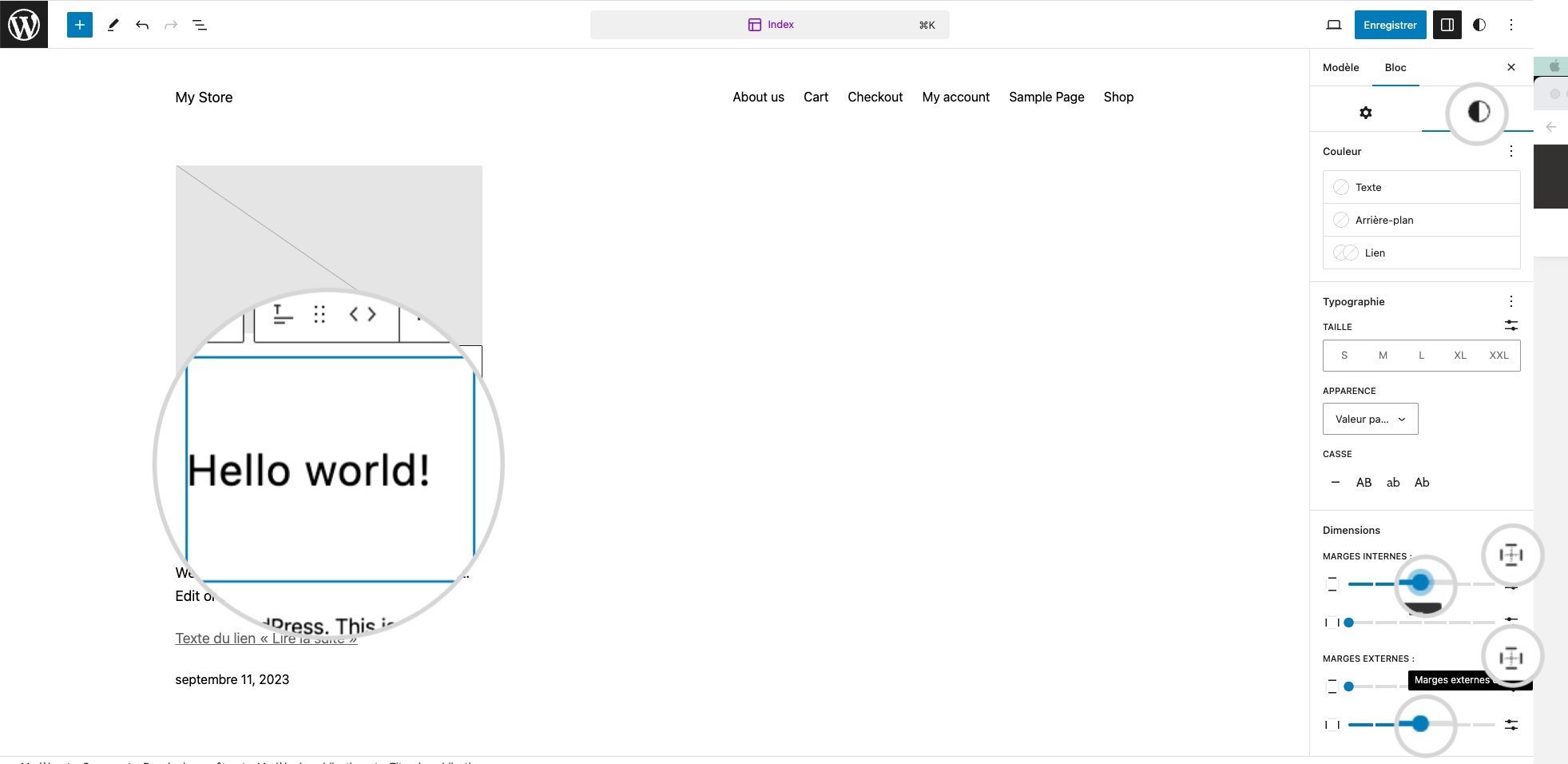Open Couleur options three-dot menu

[1510, 151]
